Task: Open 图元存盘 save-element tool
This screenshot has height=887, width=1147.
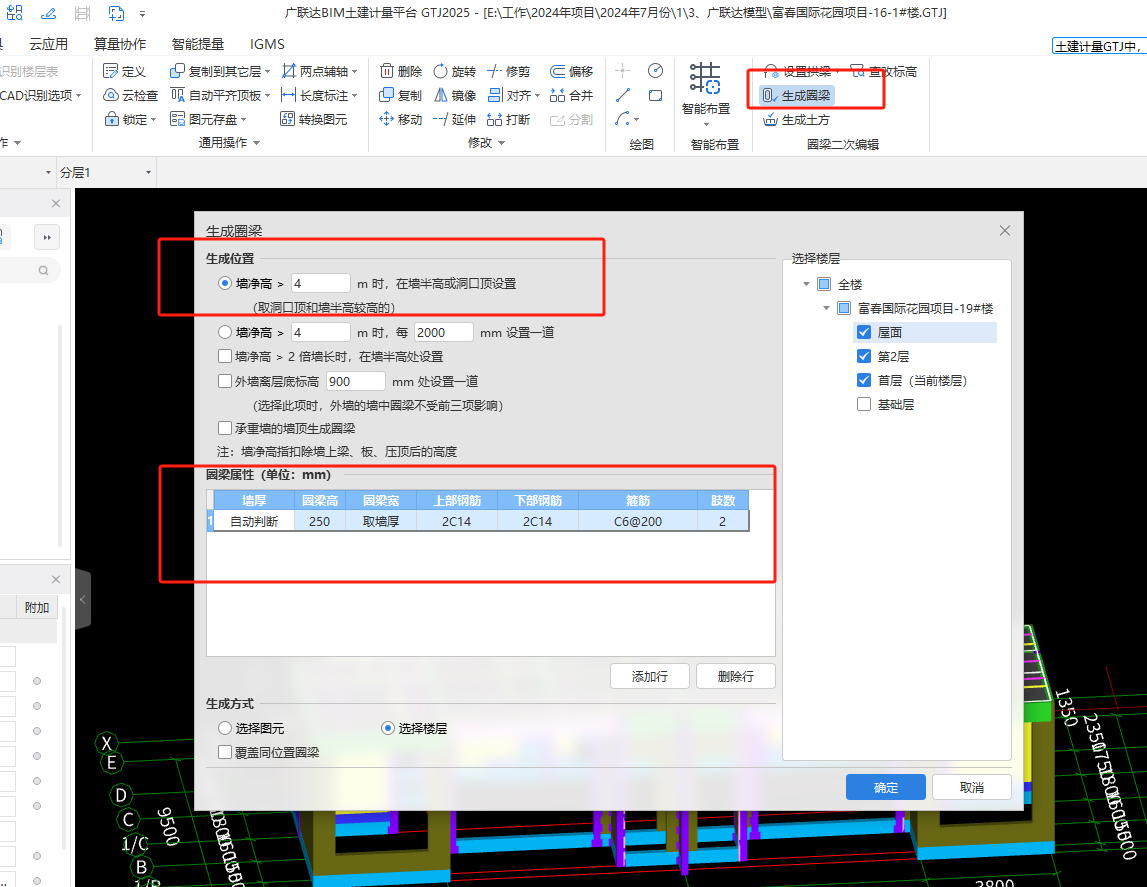Action: 208,119
